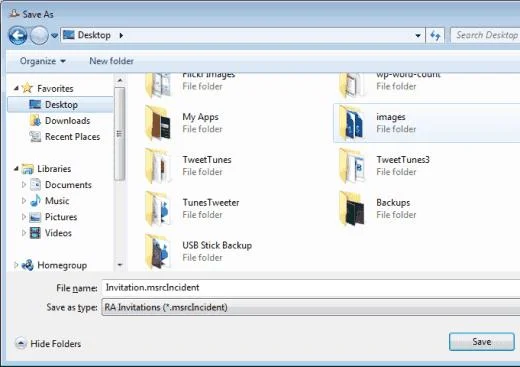Open the Pictures library
The height and width of the screenshot is (367, 520).
(61, 217)
